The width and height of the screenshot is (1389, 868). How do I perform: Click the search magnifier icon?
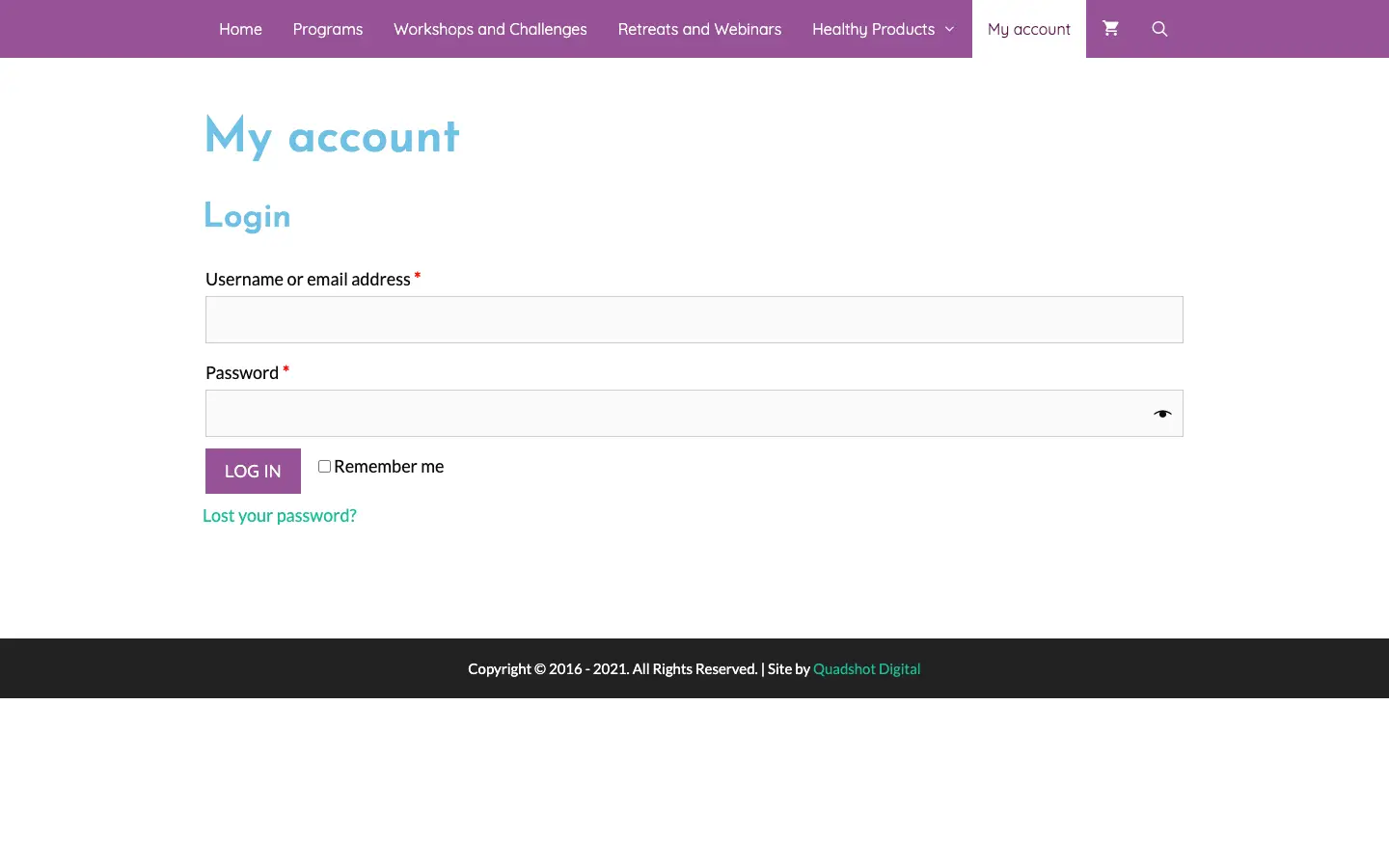[1159, 29]
